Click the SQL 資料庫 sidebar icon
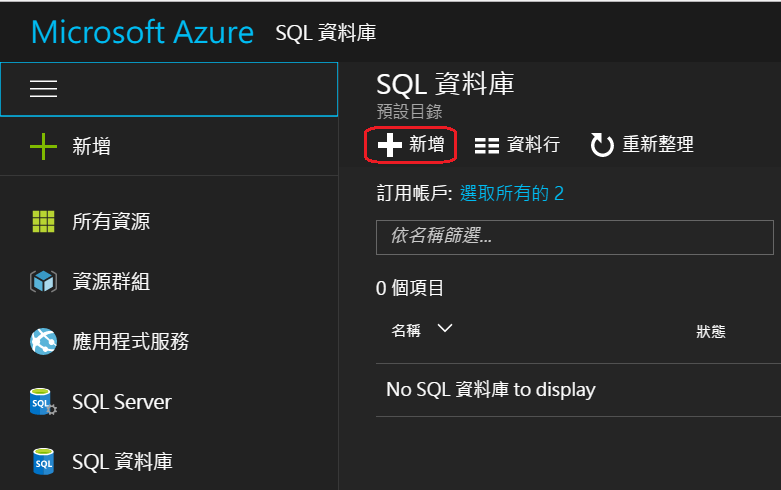The width and height of the screenshot is (781, 490). point(43,462)
